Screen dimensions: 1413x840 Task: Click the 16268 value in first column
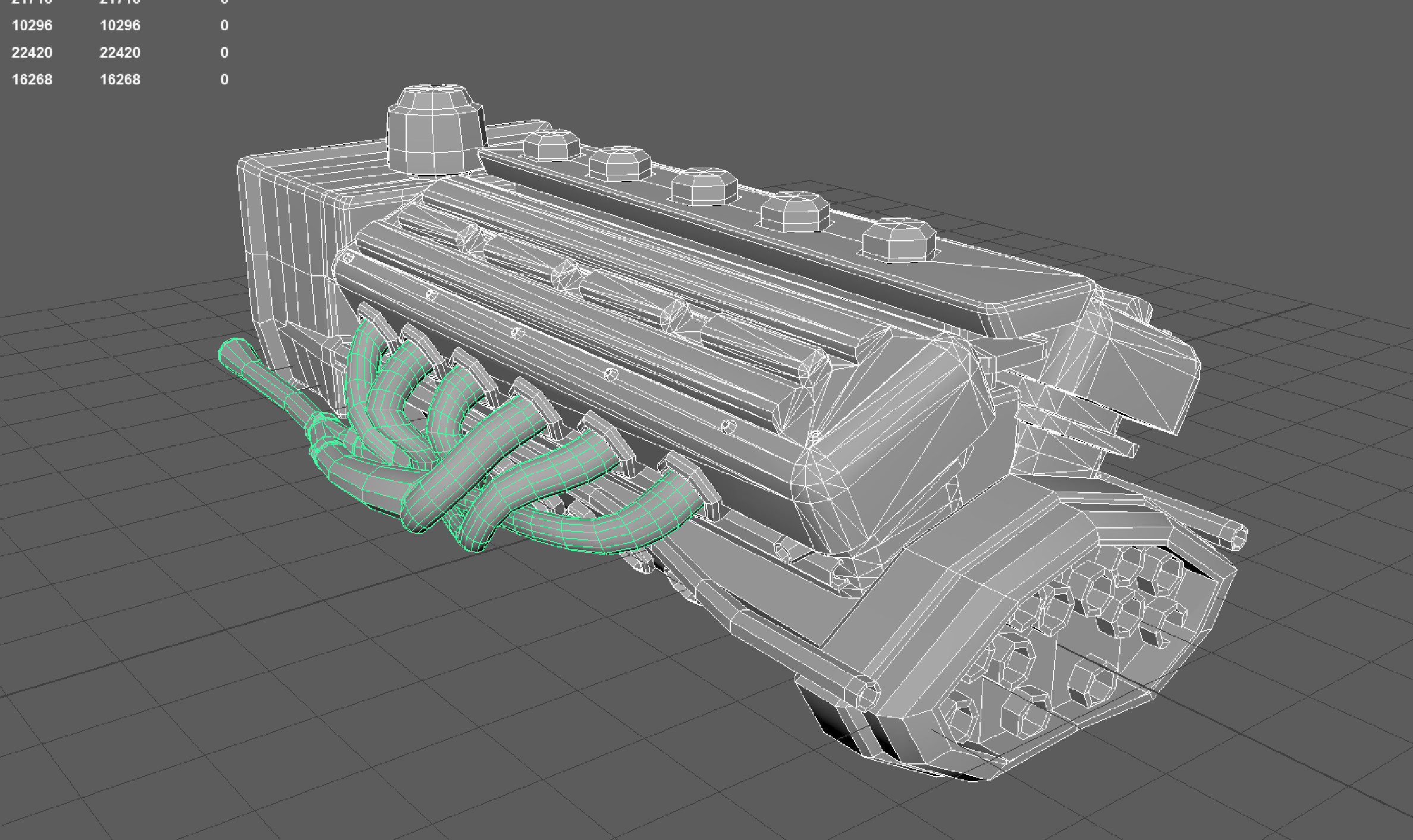(32, 79)
